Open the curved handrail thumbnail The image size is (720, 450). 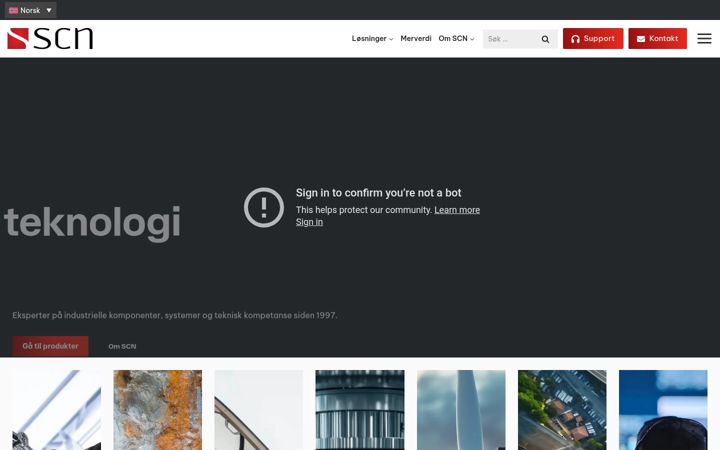(x=259, y=410)
